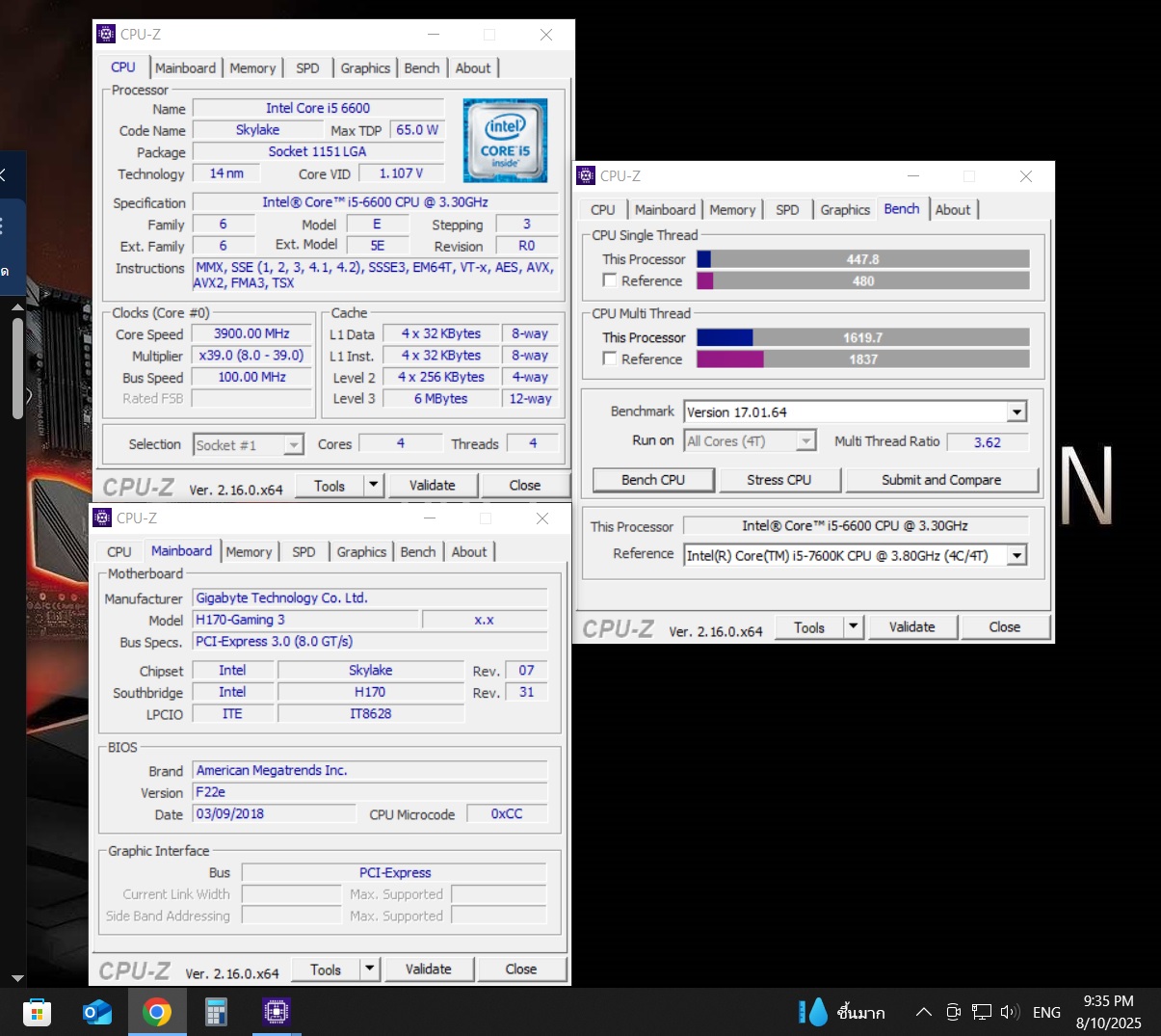The image size is (1161, 1036).
Task: Open Outlook from the taskbar
Action: [x=96, y=1012]
